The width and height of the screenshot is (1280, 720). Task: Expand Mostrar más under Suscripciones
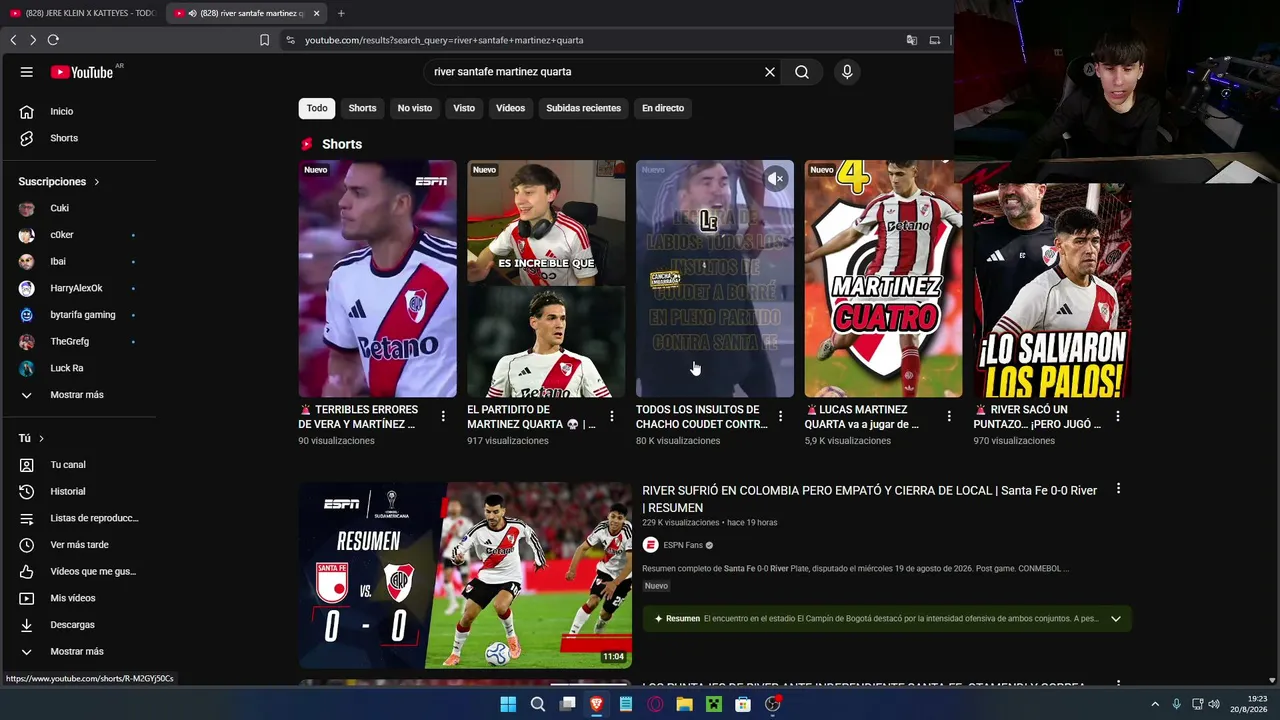pyautogui.click(x=78, y=395)
